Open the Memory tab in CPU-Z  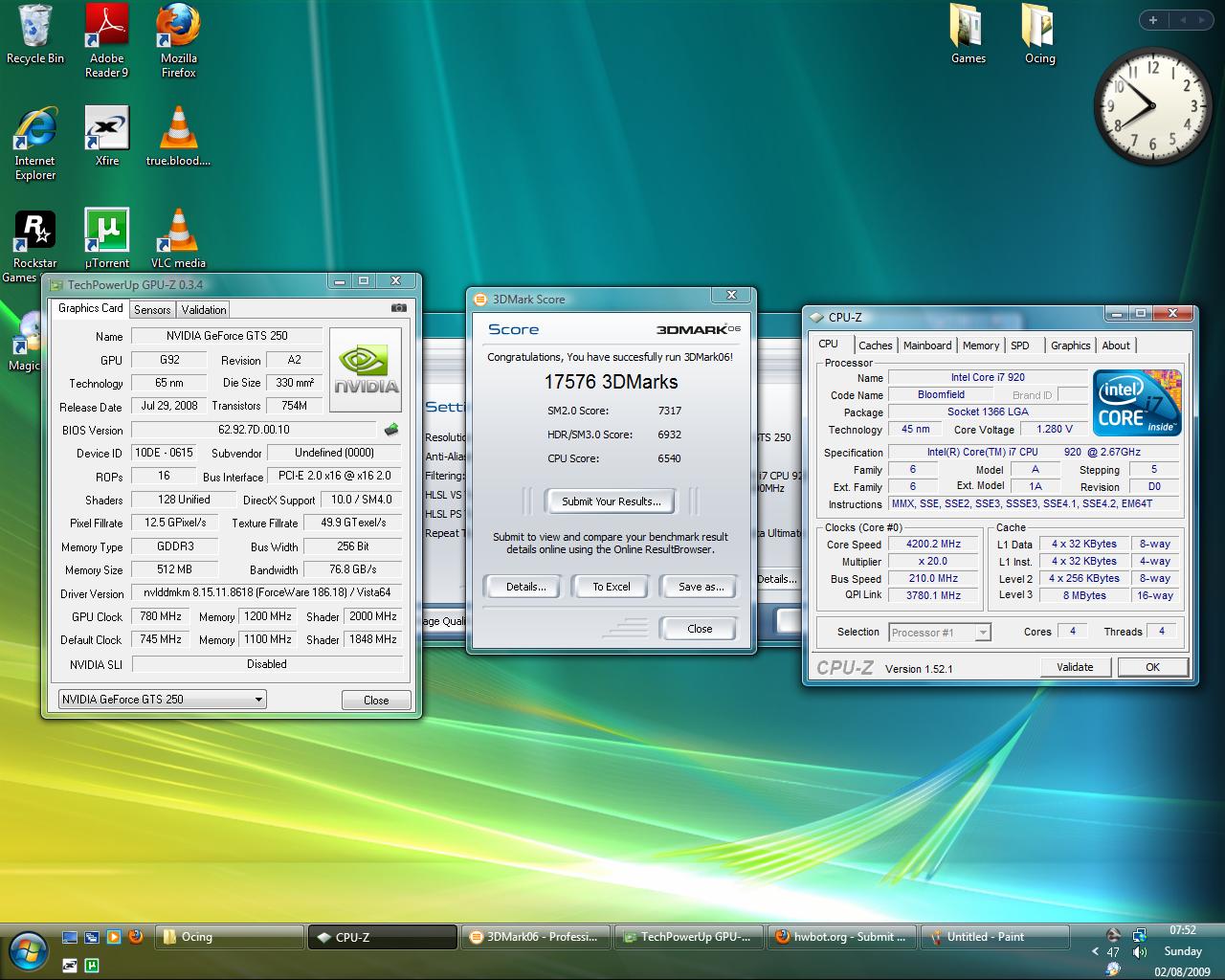(x=981, y=345)
